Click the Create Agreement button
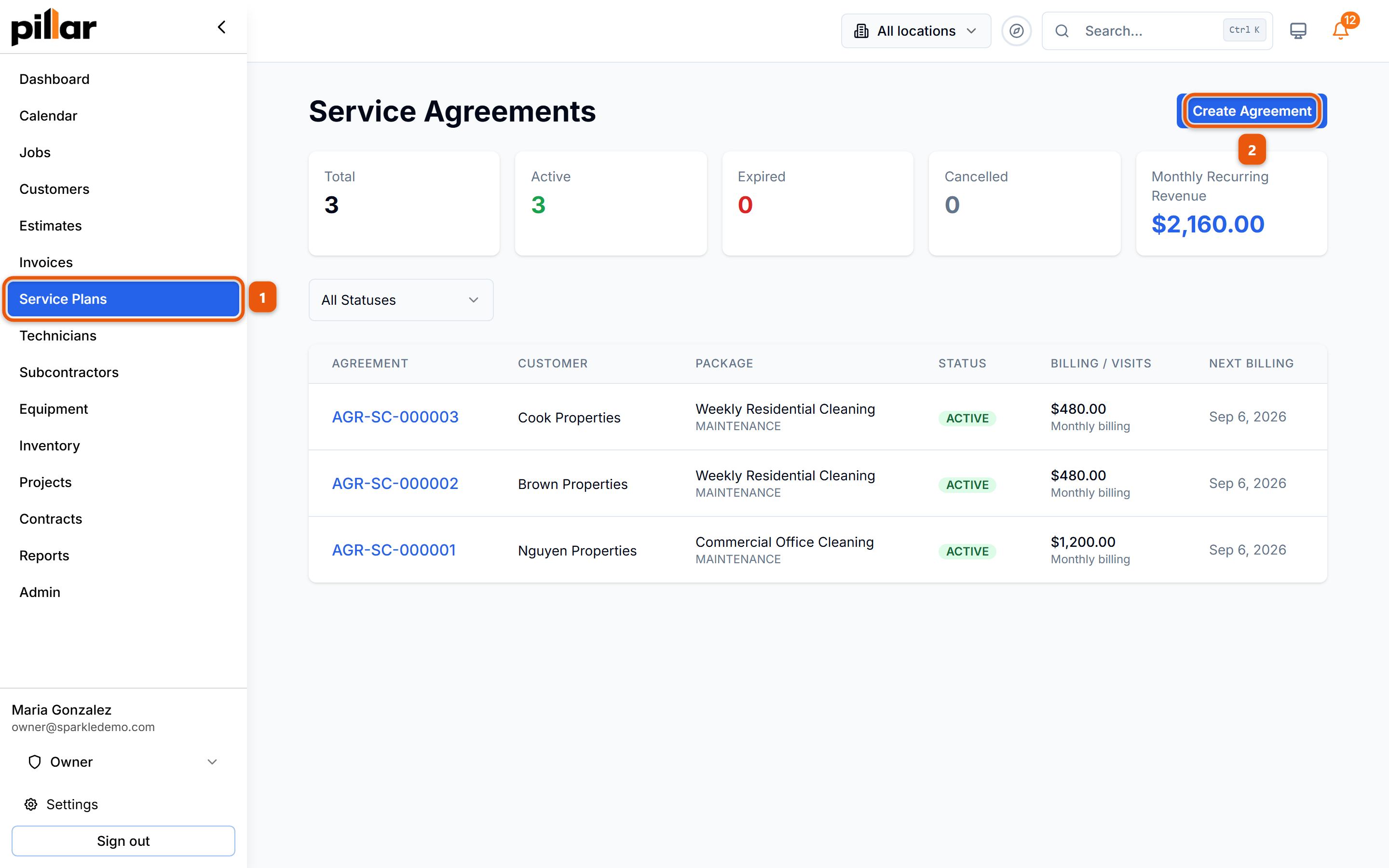 (1251, 111)
